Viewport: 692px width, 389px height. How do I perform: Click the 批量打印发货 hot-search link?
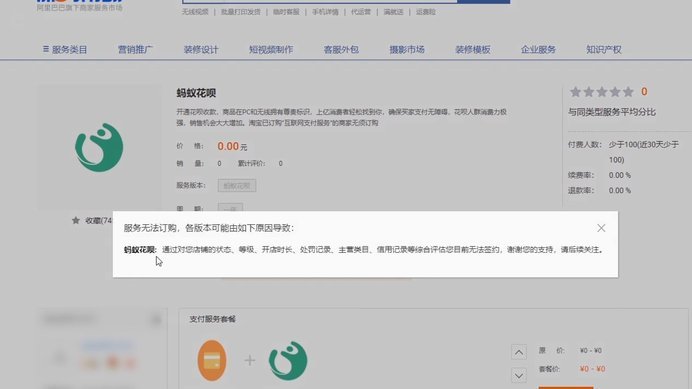pos(241,12)
